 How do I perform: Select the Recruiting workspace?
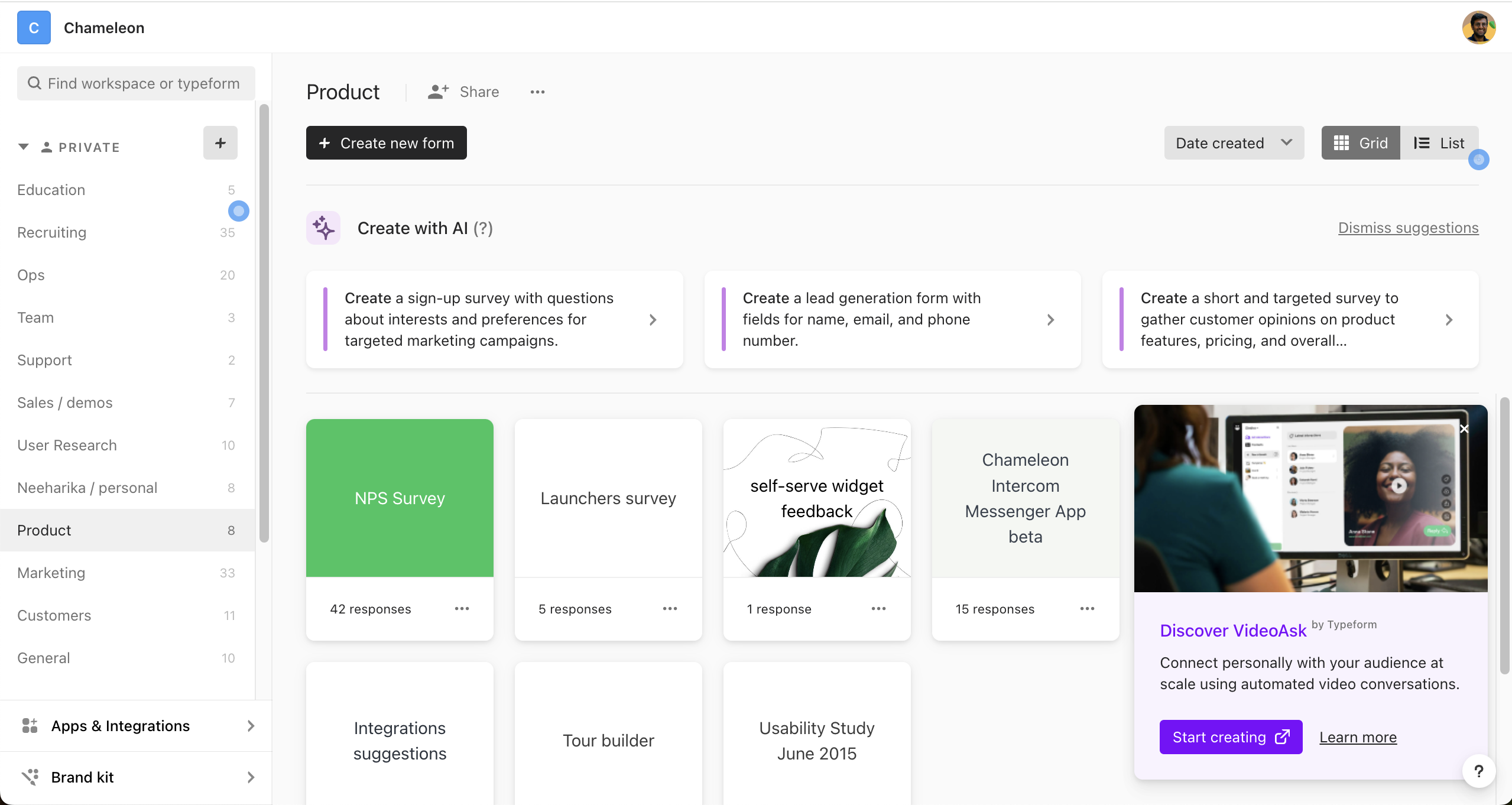tap(127, 232)
